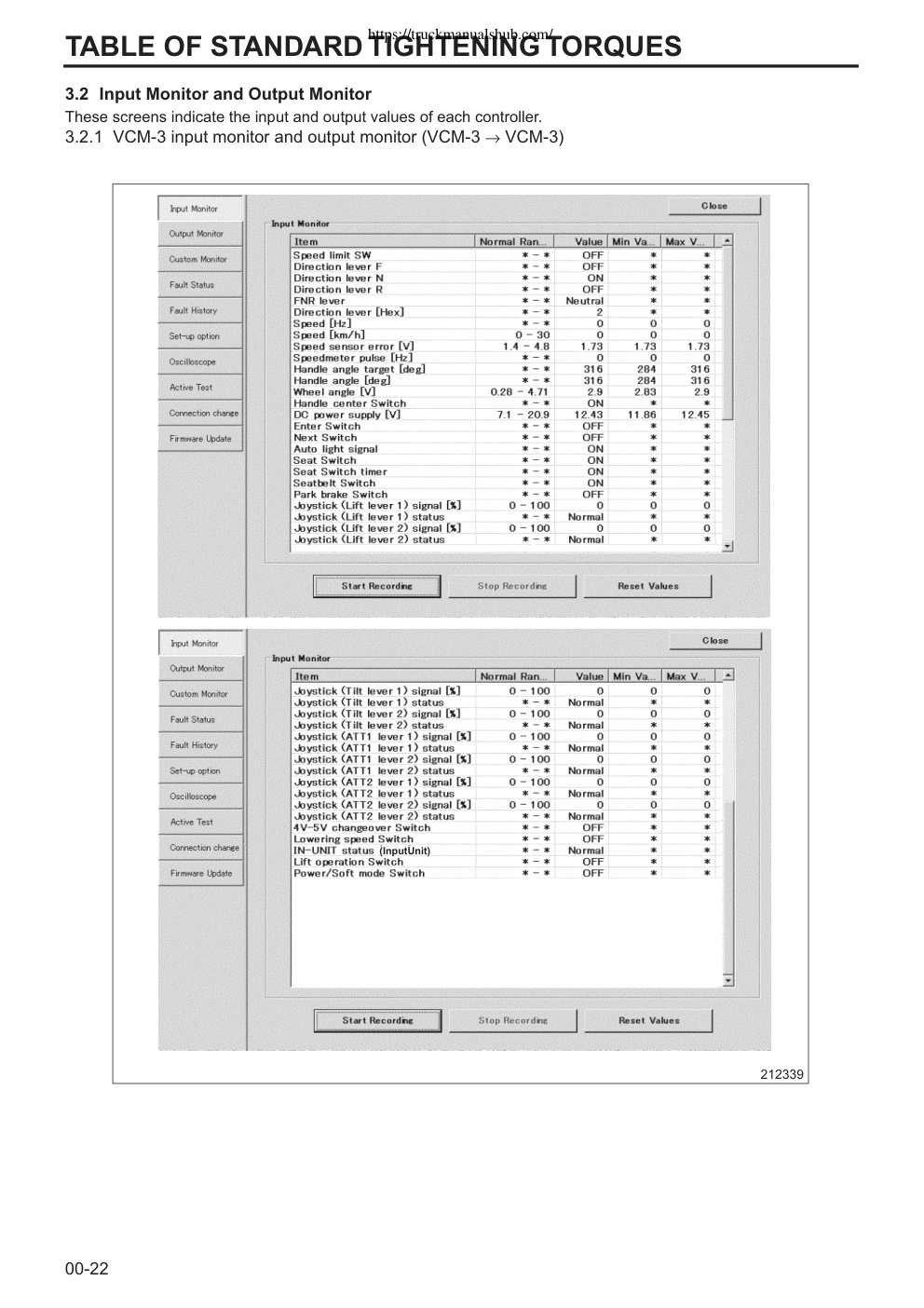The height and width of the screenshot is (1308, 924).
Task: Select the 'Wheel angle [V]' row
Action: (506, 392)
